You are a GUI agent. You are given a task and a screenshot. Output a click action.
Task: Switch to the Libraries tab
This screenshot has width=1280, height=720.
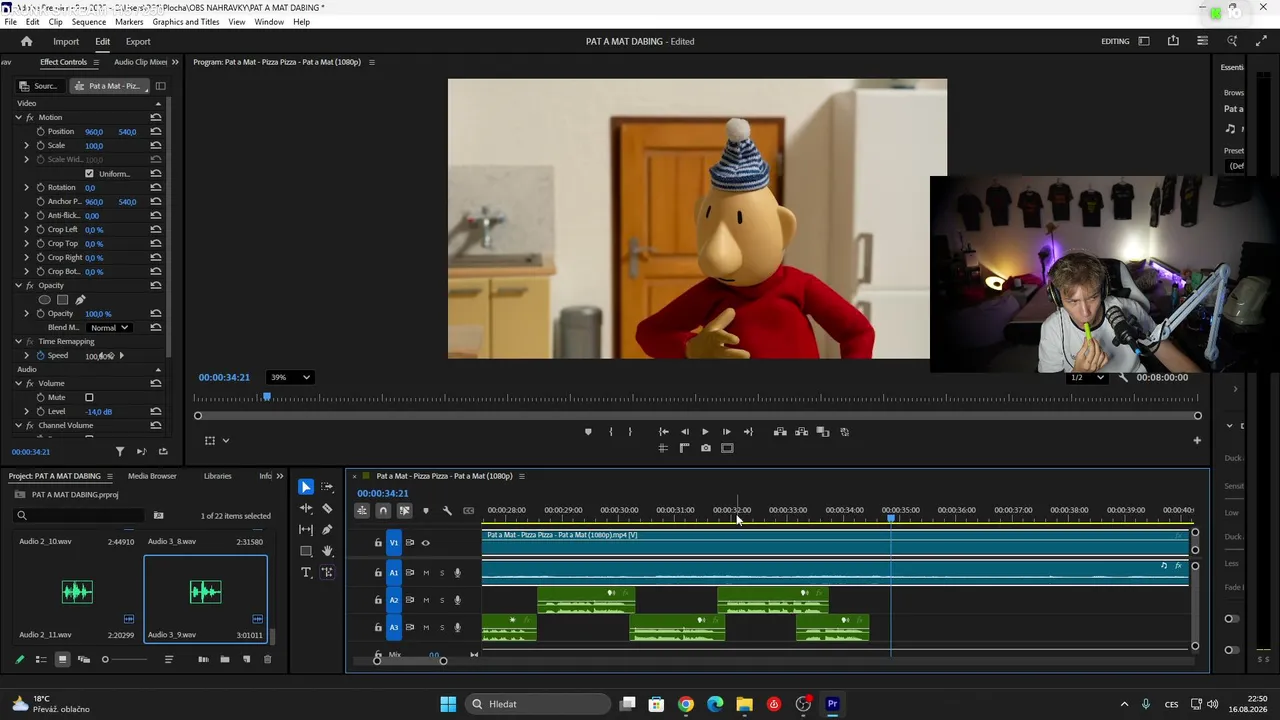point(217,476)
